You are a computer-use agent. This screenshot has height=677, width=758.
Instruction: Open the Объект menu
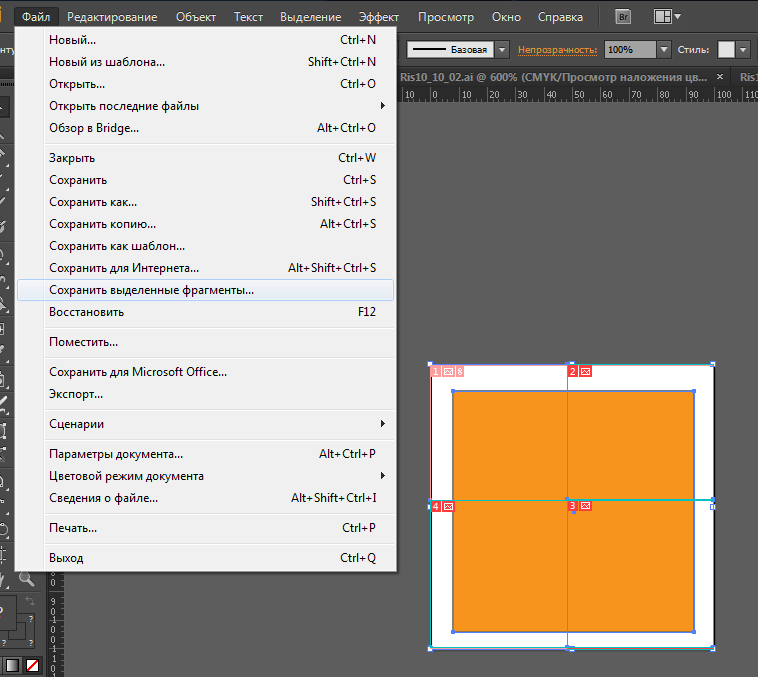click(196, 17)
